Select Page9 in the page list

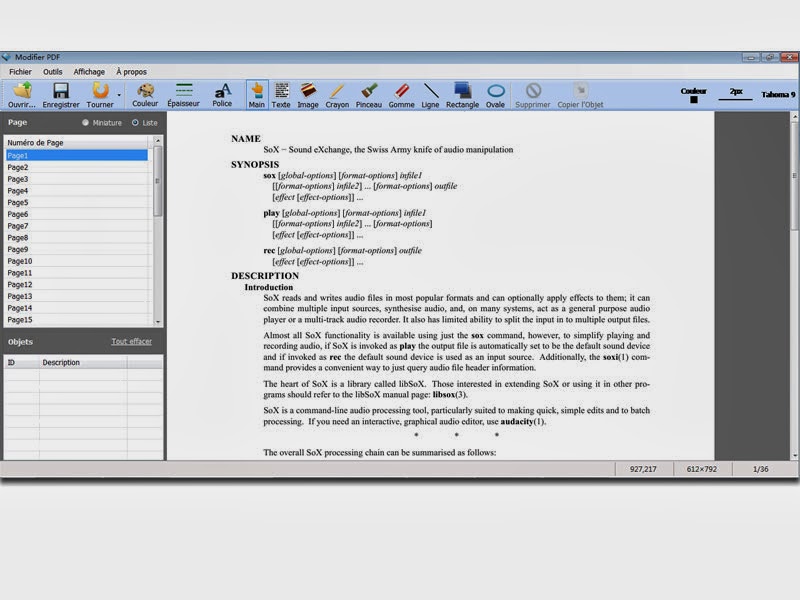pyautogui.click(x=77, y=249)
